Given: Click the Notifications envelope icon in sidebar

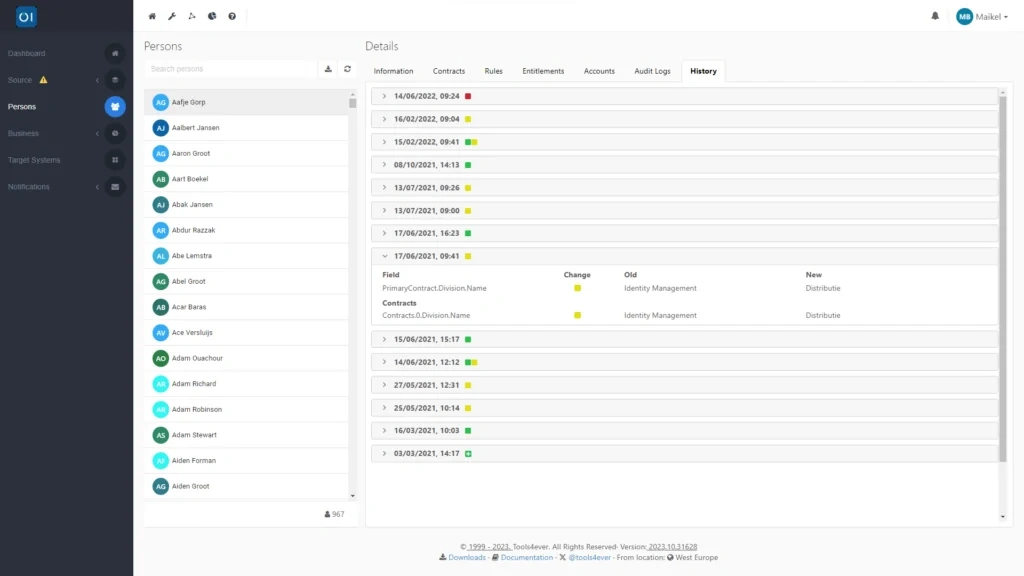Looking at the screenshot, I should pos(115,186).
